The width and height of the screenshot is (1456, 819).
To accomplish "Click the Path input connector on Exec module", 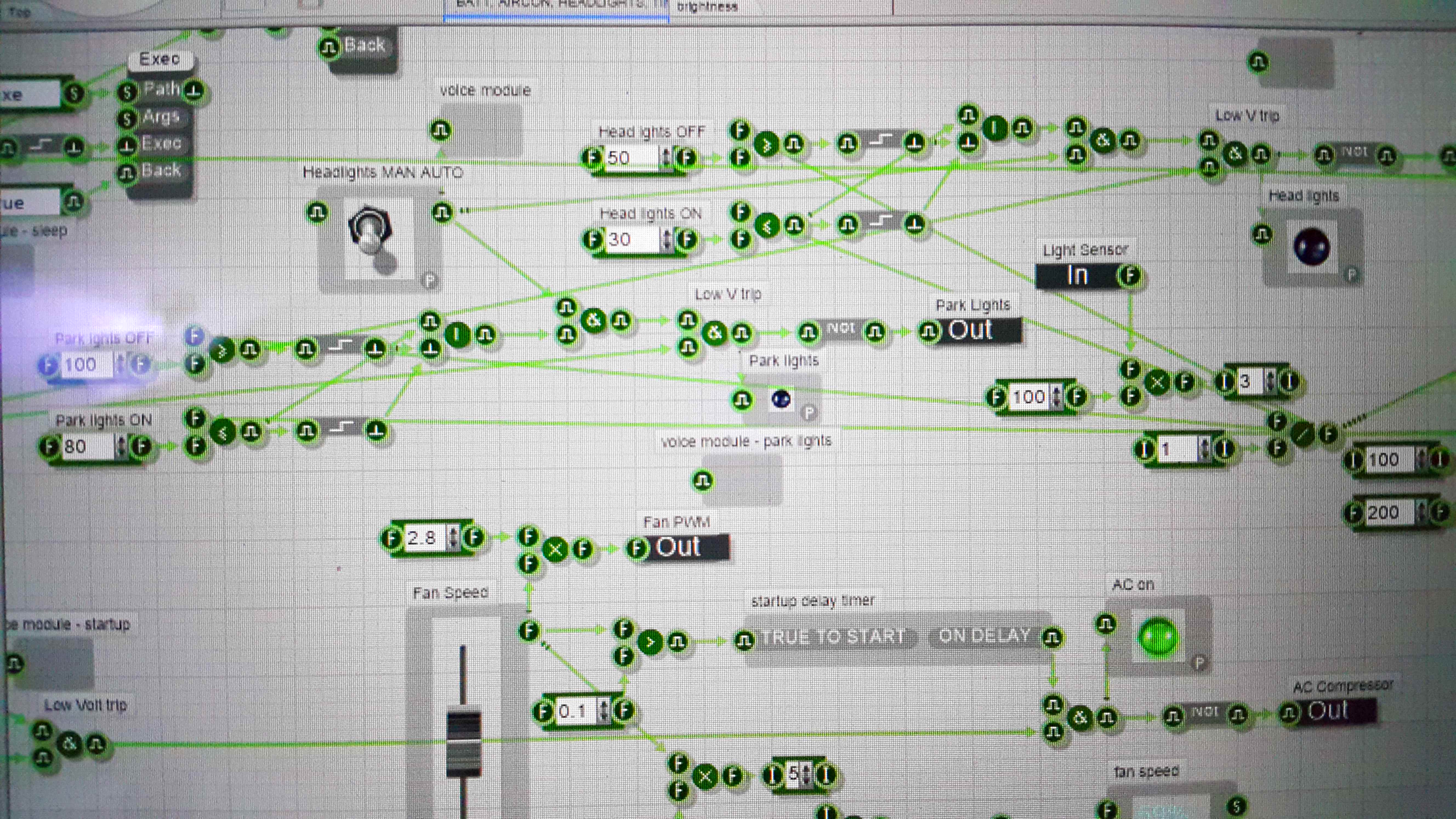I will [128, 92].
